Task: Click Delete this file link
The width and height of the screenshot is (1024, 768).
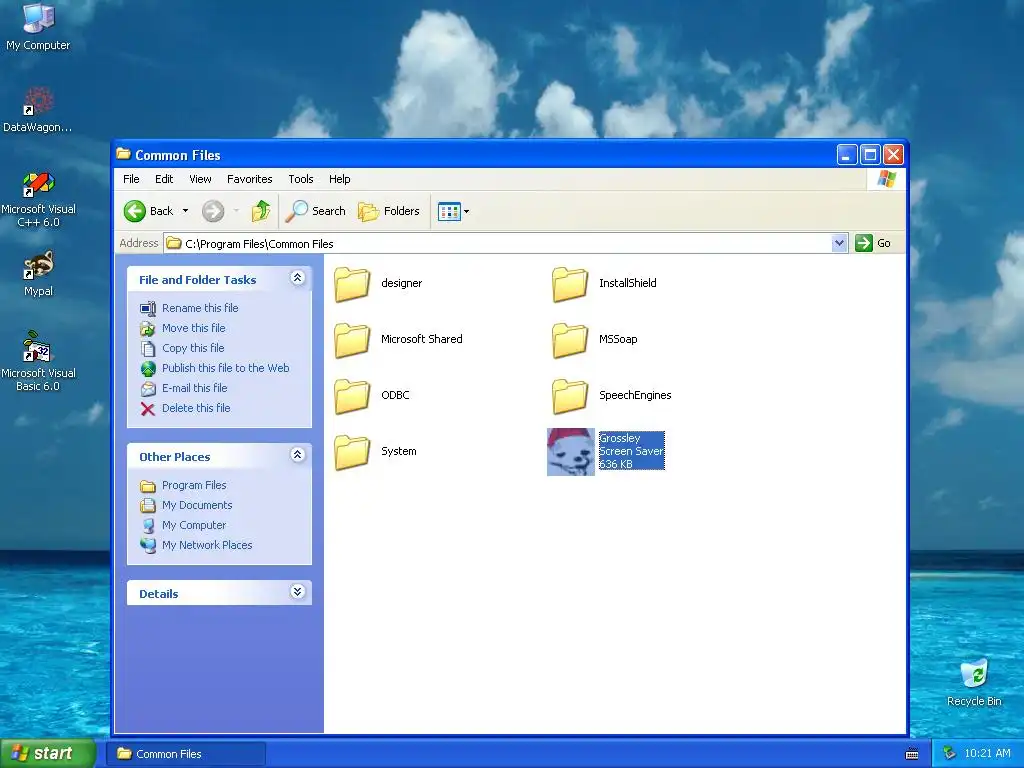Action: (x=196, y=408)
